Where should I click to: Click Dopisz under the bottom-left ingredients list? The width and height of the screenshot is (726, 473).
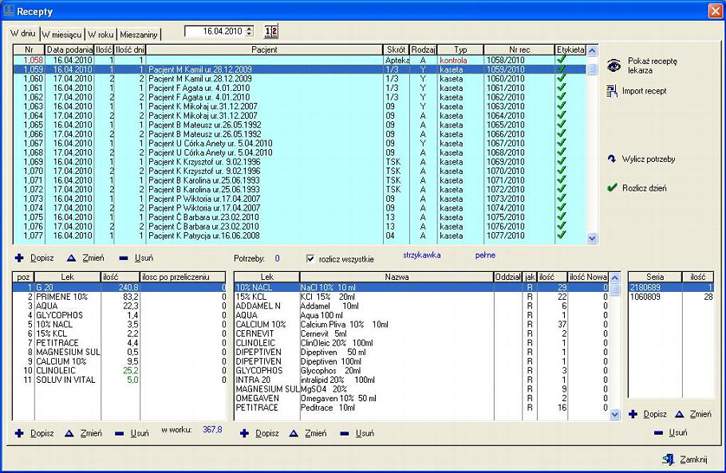pyautogui.click(x=19, y=432)
